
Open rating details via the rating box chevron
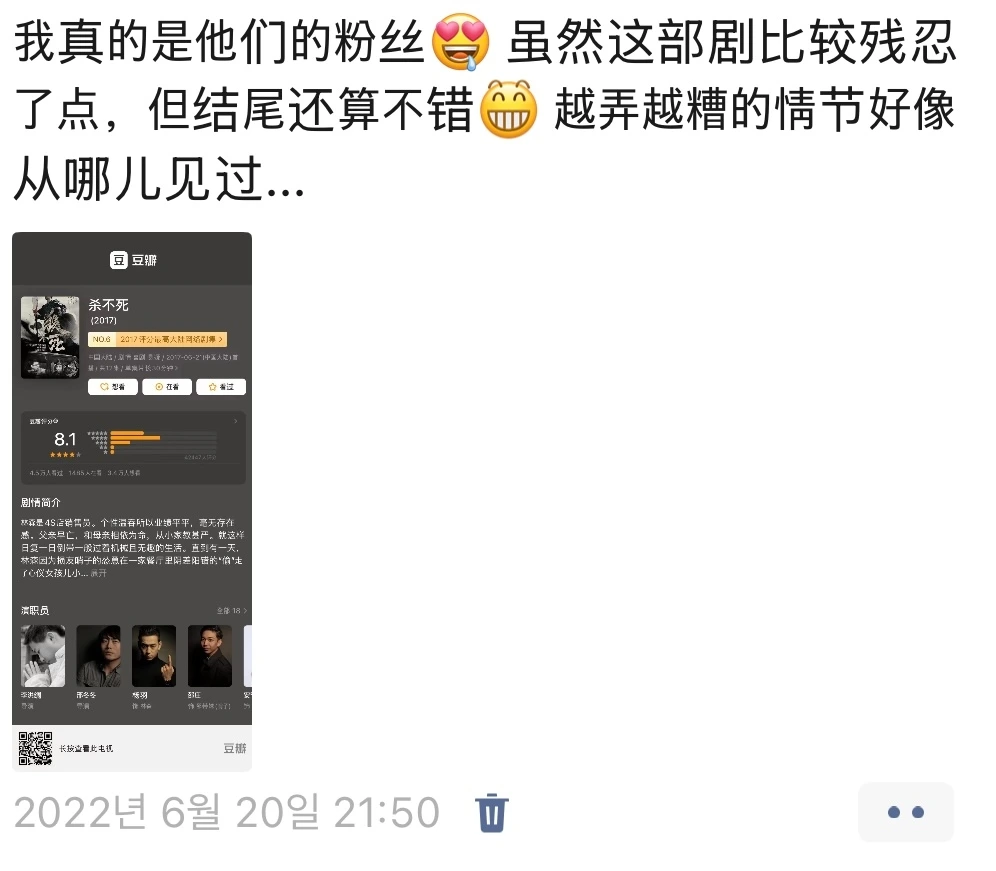point(236,421)
